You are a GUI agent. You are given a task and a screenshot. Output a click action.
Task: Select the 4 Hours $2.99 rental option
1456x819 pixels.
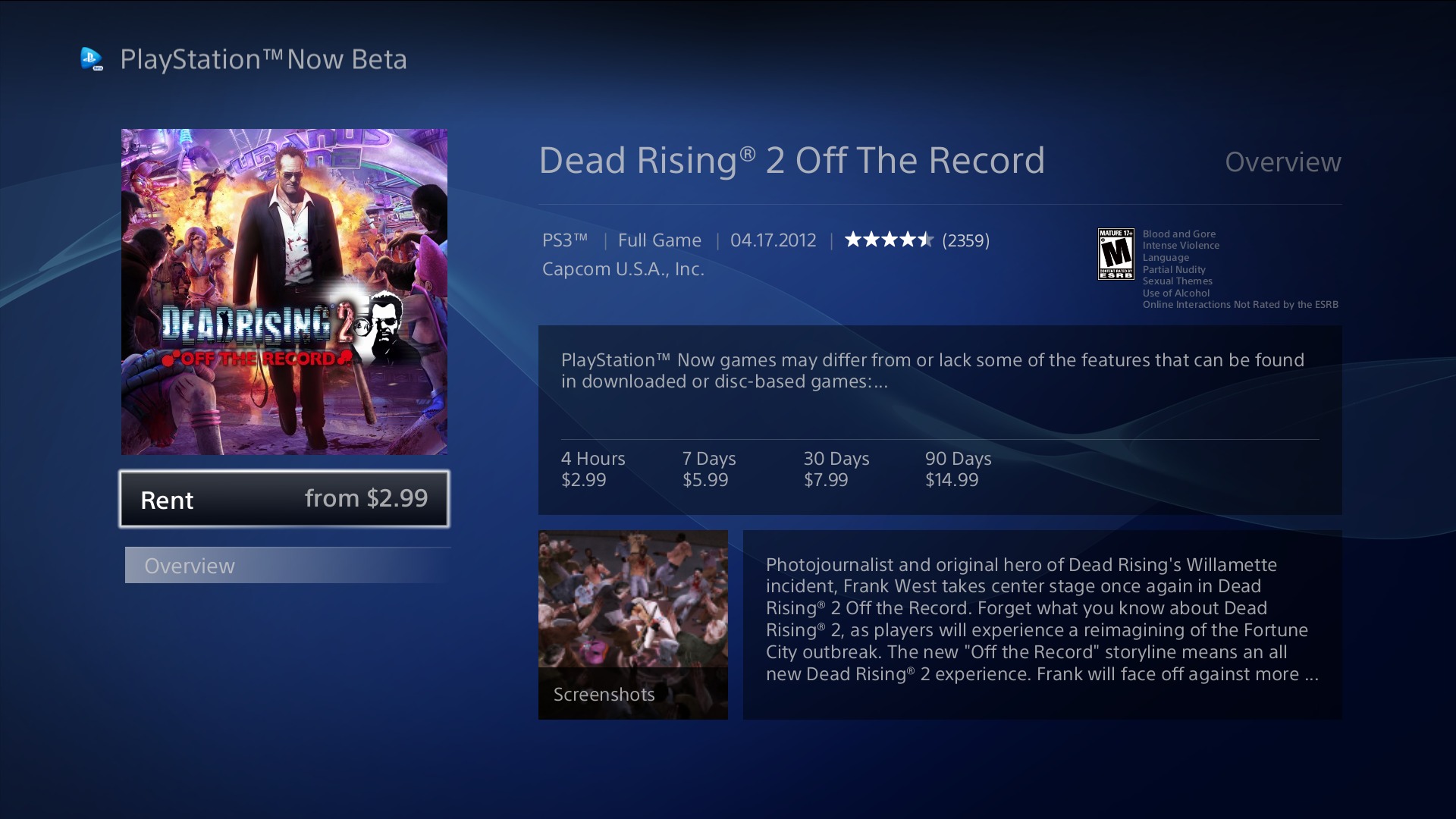592,469
